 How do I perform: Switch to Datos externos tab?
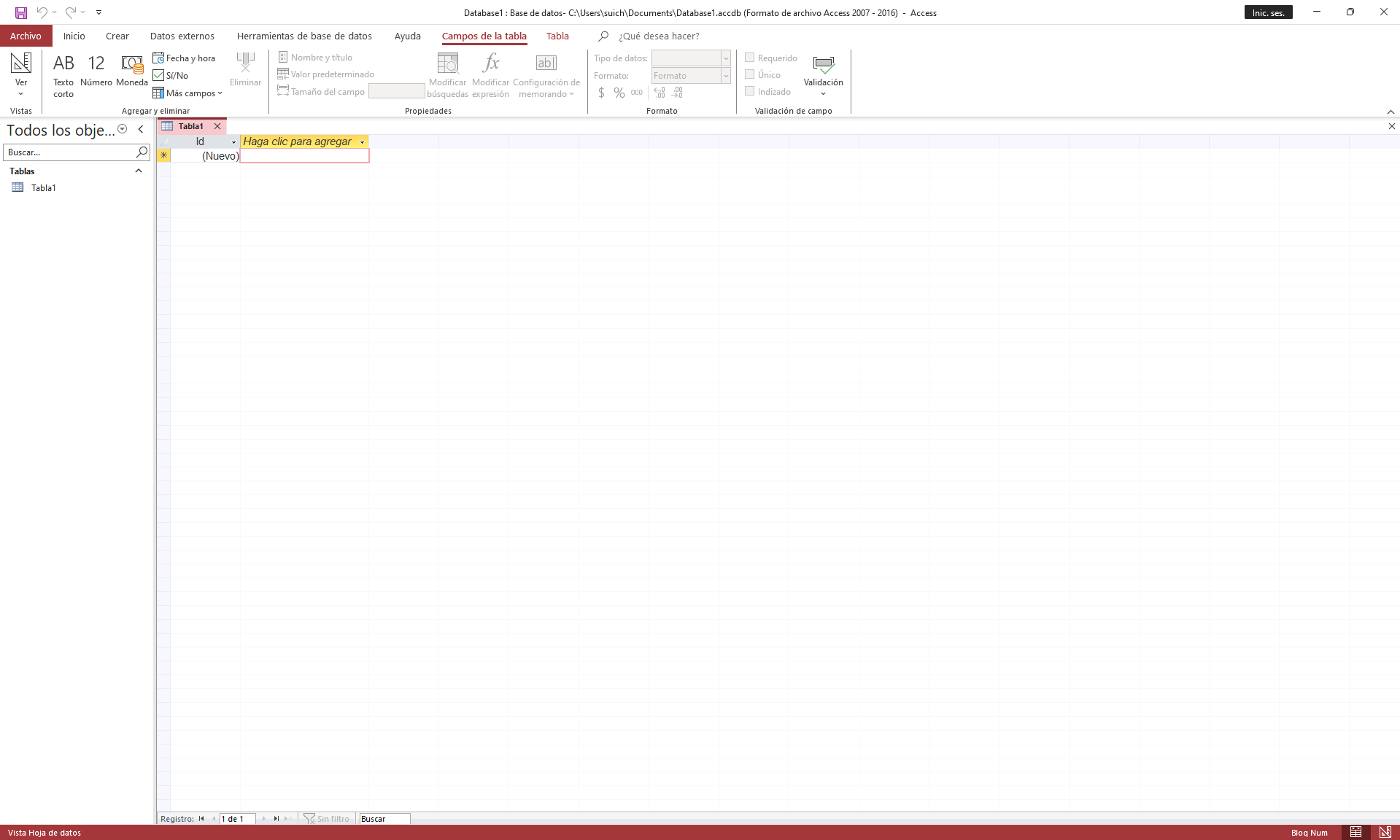point(182,36)
